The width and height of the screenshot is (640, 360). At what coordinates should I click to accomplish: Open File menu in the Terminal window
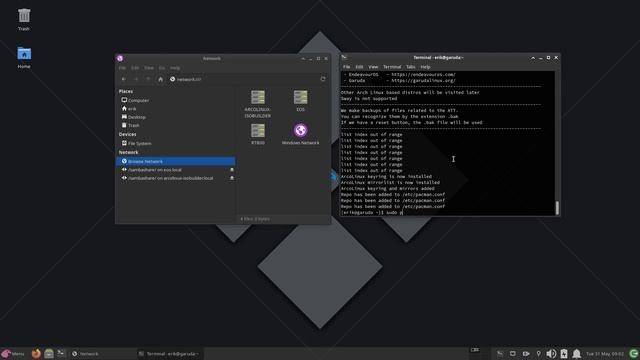347,67
